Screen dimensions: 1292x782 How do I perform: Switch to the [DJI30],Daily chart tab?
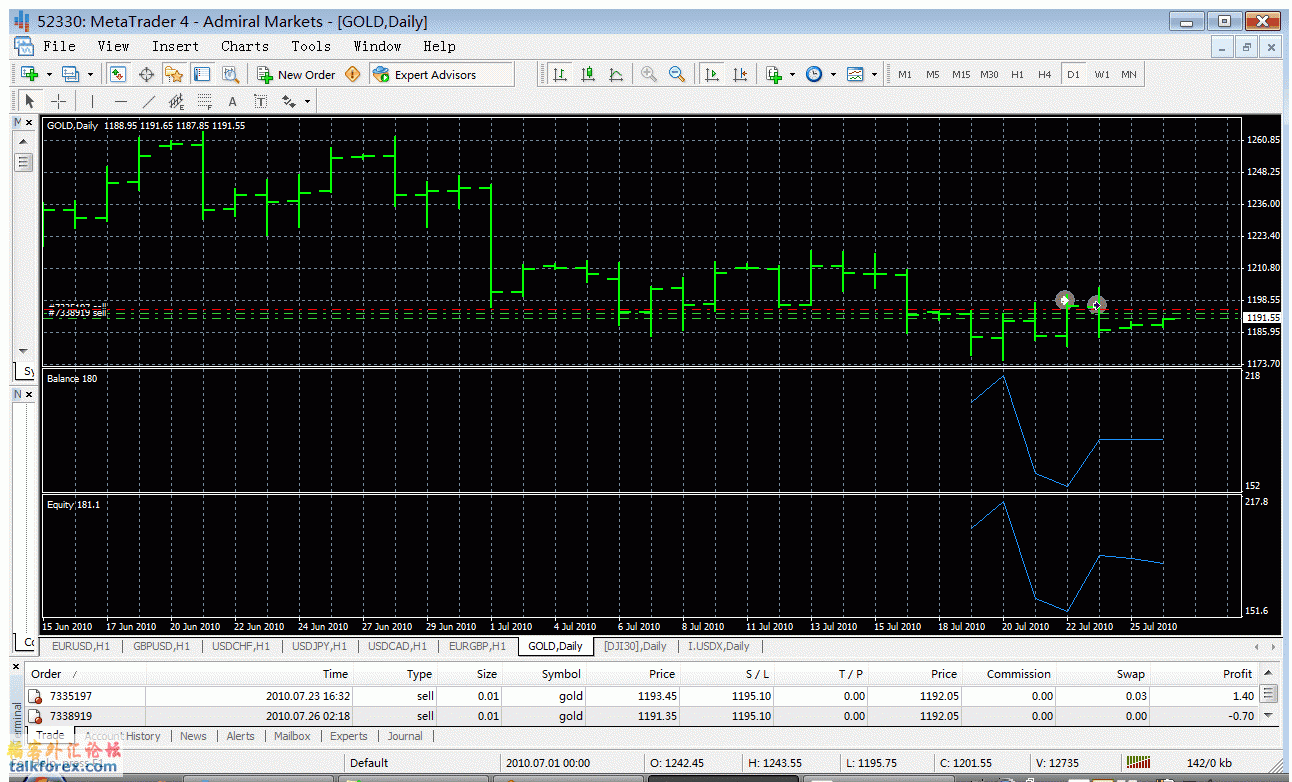[635, 646]
